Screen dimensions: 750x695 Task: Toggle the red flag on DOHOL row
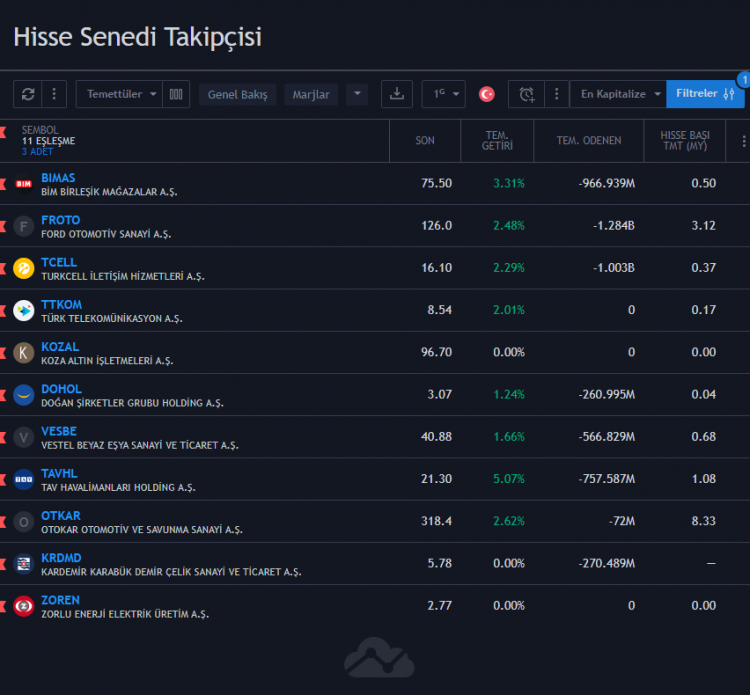coord(3,395)
